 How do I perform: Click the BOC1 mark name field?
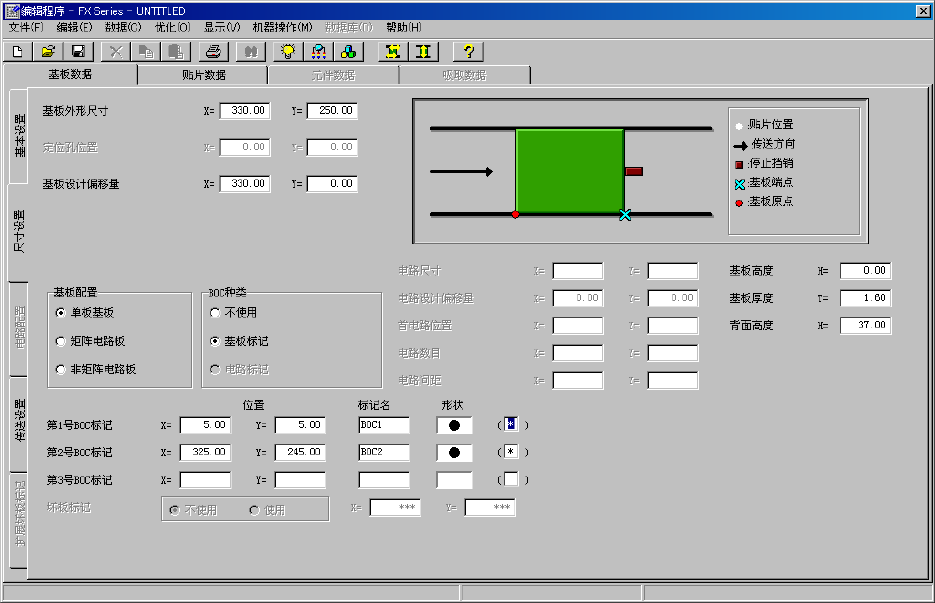click(x=384, y=425)
